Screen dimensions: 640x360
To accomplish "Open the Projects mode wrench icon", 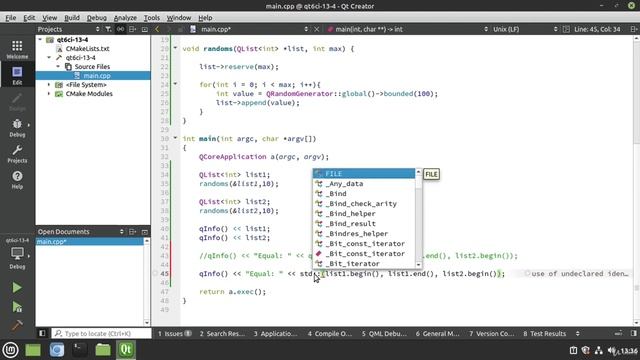I will pyautogui.click(x=17, y=154).
